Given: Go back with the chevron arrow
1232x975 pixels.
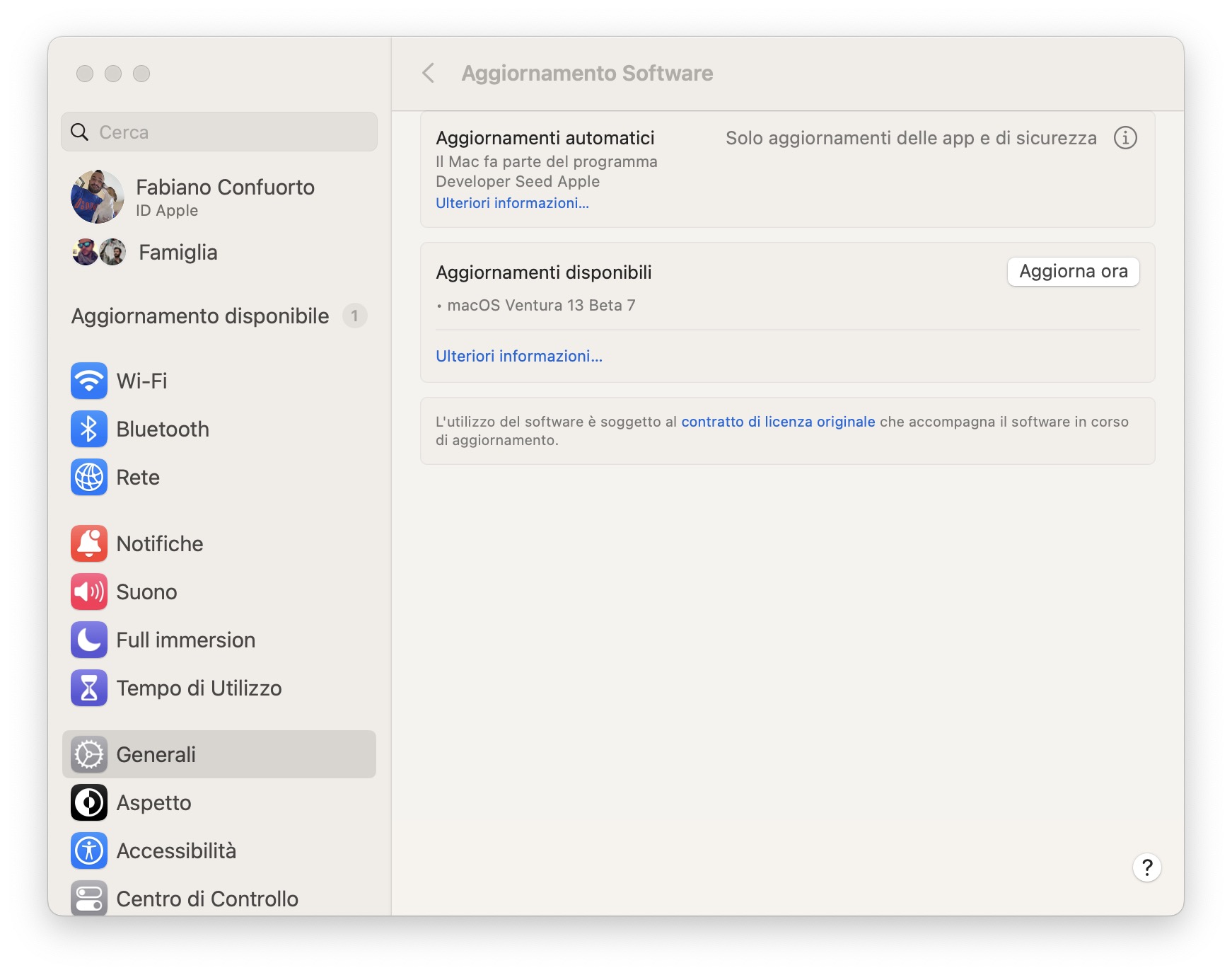Looking at the screenshot, I should [x=428, y=73].
